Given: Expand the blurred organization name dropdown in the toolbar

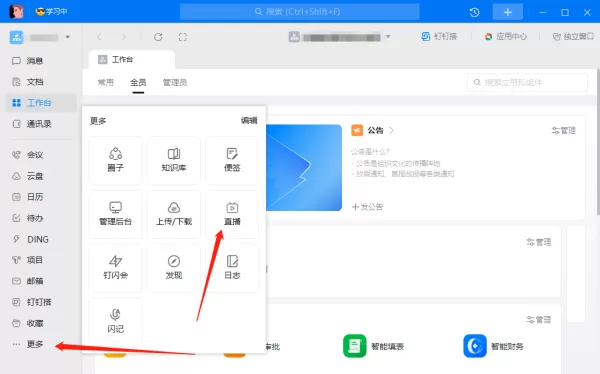Looking at the screenshot, I should 388,37.
